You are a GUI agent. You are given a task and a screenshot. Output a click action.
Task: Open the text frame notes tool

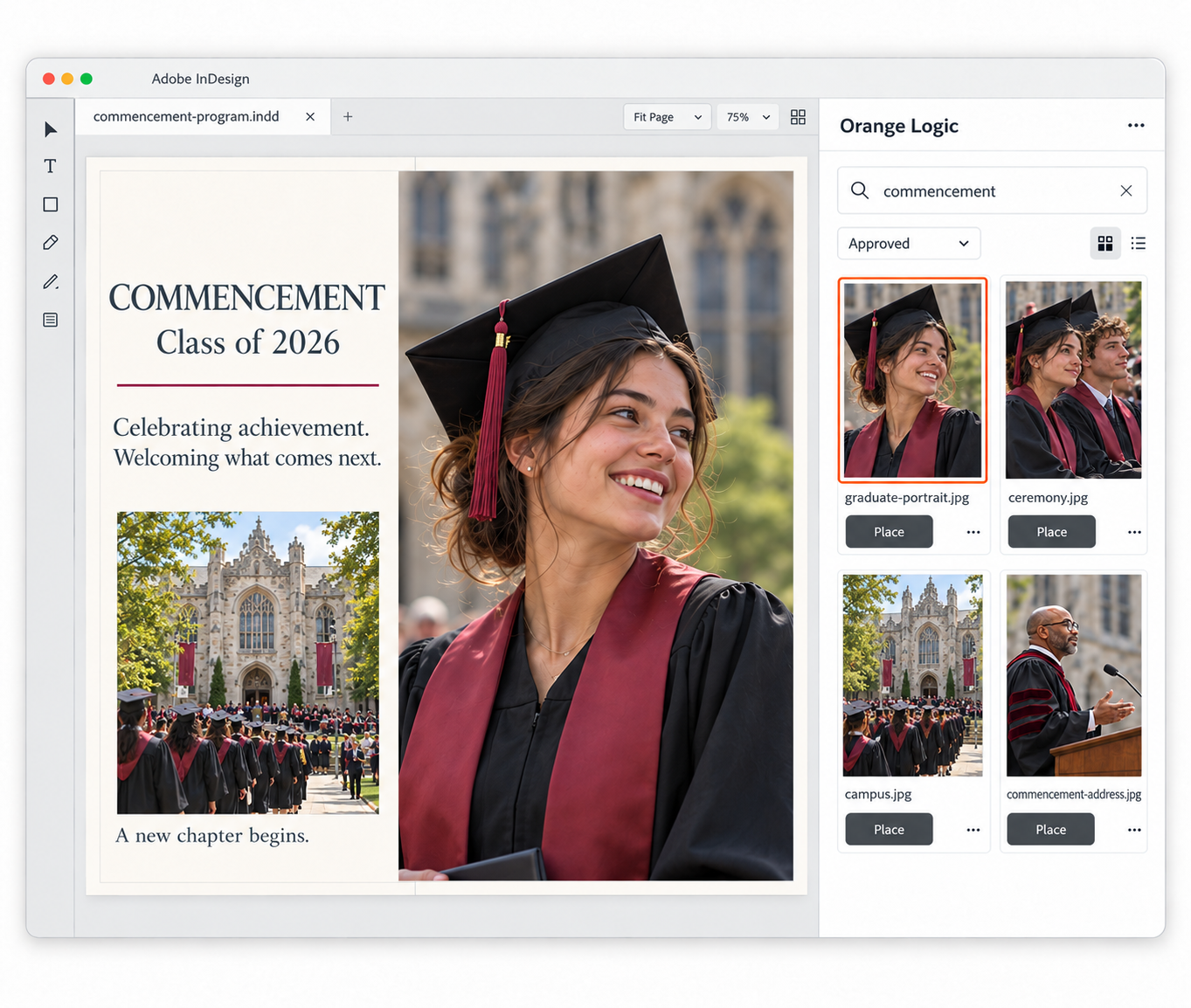51,320
